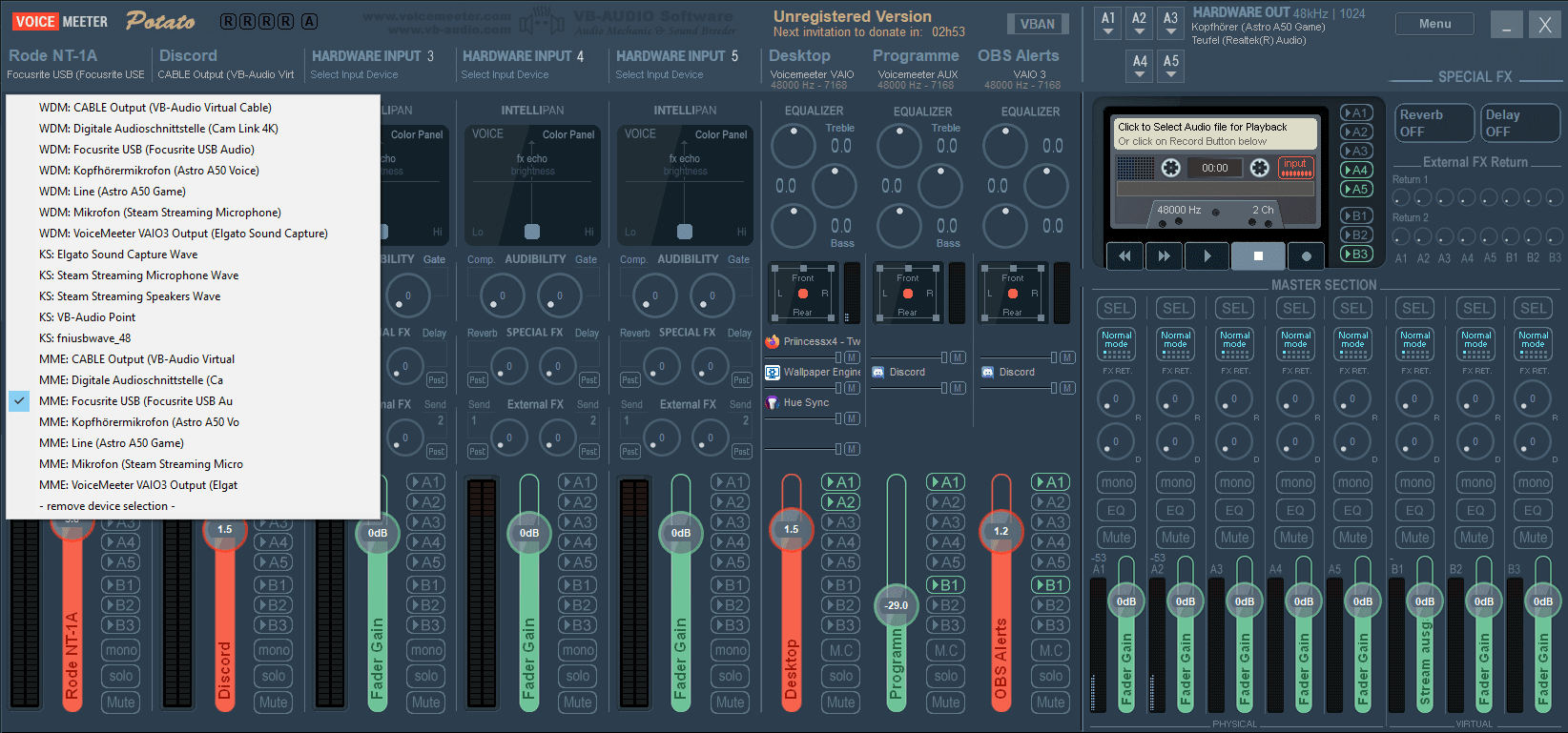Mute the Rode NT-1A strip

point(120,702)
